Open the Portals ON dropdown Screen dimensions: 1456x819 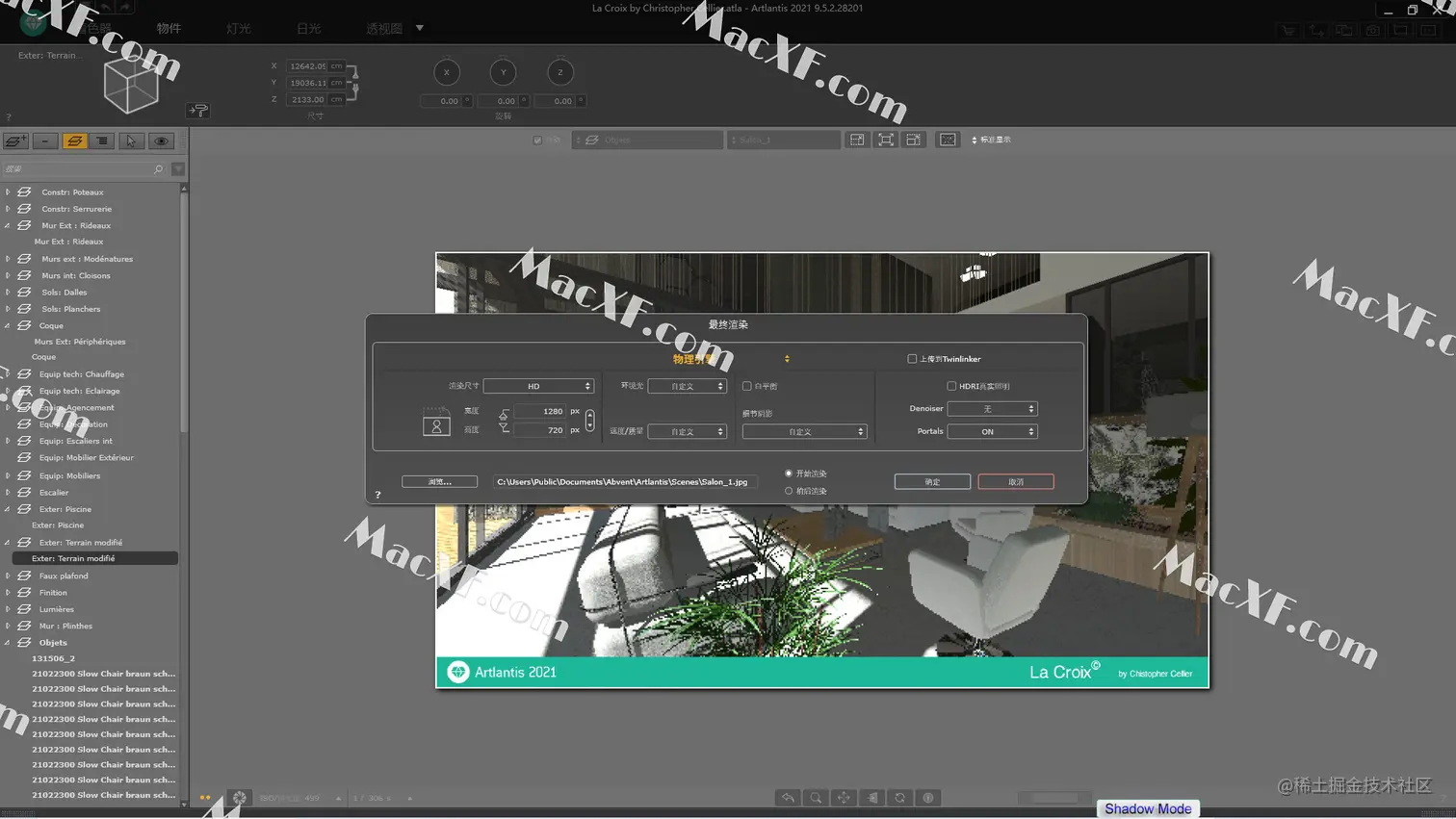click(992, 432)
